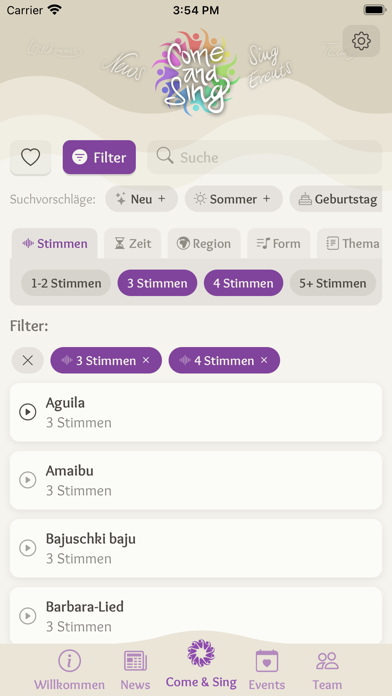Screen dimensions: 392x696
Task: Open the Events calendar icon
Action: [x=267, y=661]
